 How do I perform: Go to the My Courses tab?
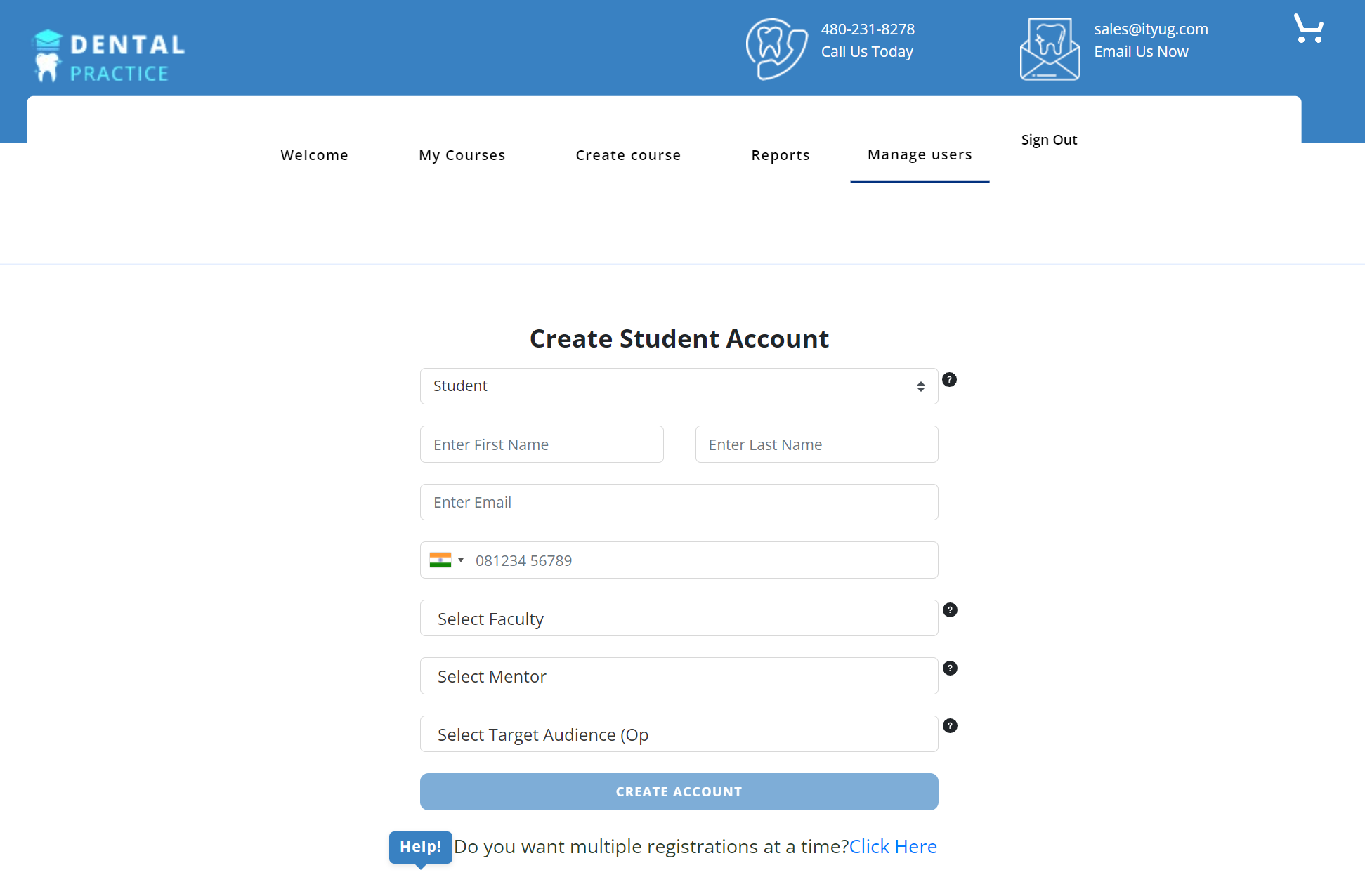point(462,155)
